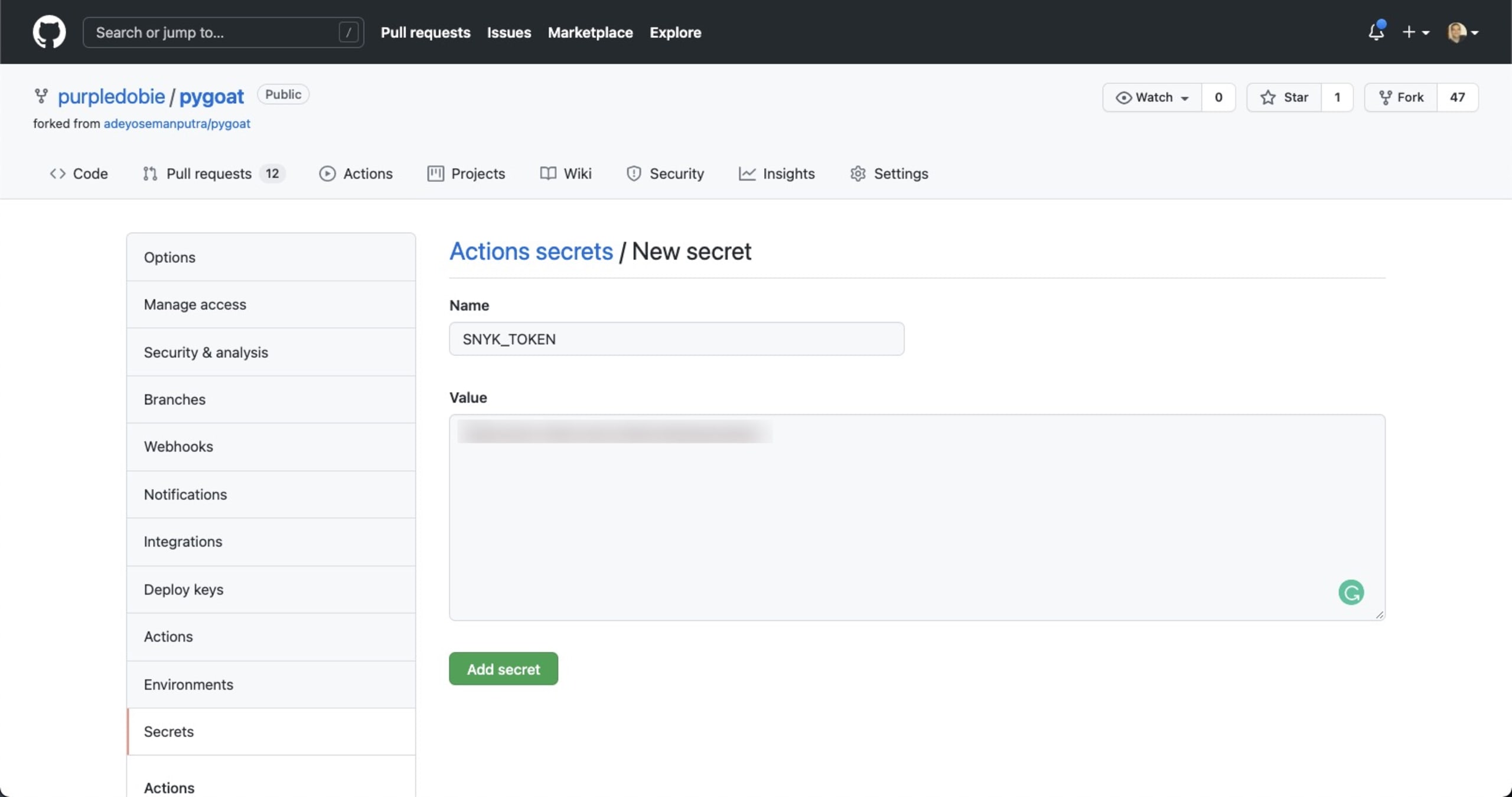
Task: Open Branches settings
Action: (x=271, y=400)
